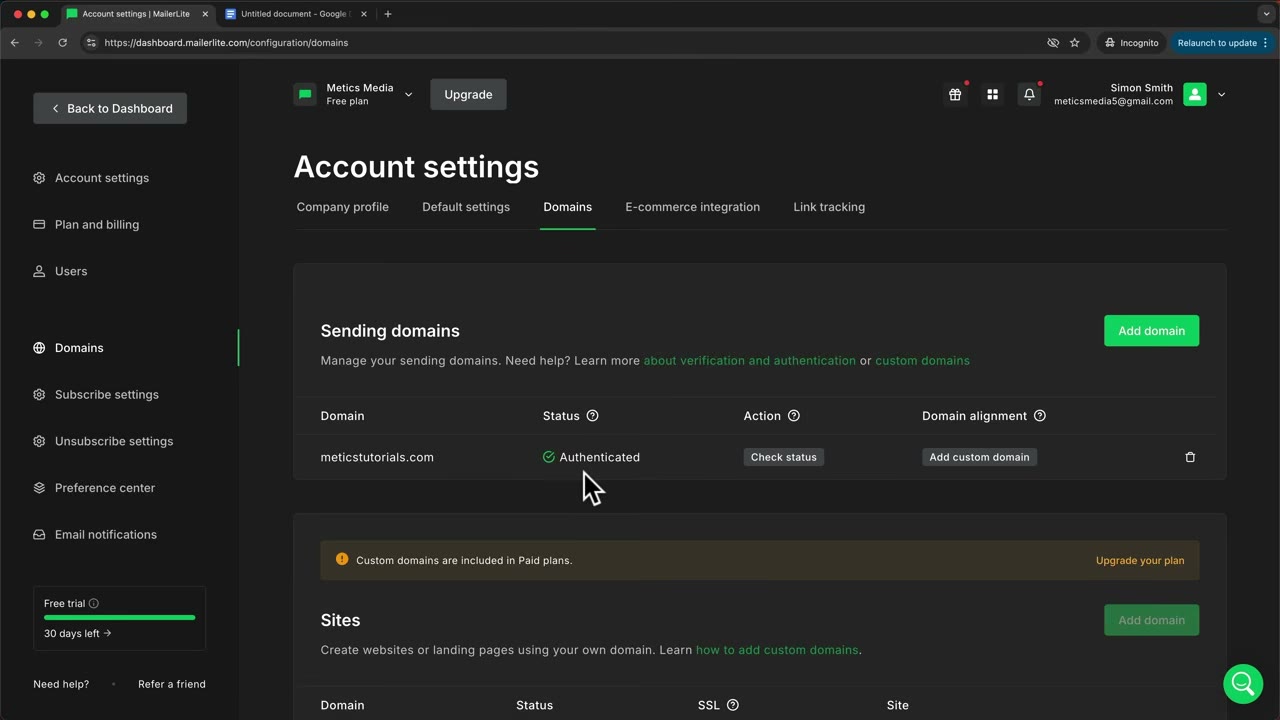The height and width of the screenshot is (720, 1280).
Task: Click the Upgrade button in the header
Action: [468, 95]
